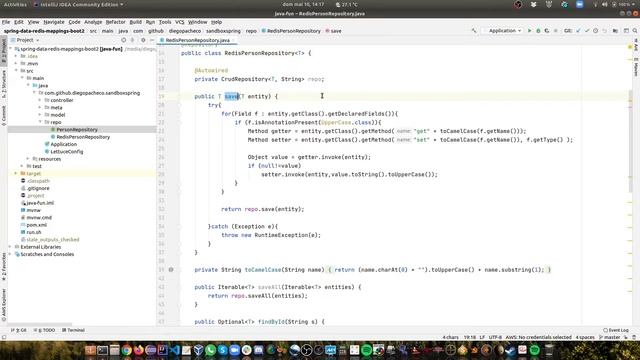The width and height of the screenshot is (640, 360).
Task: Collapse the repo package
Action: (40, 122)
